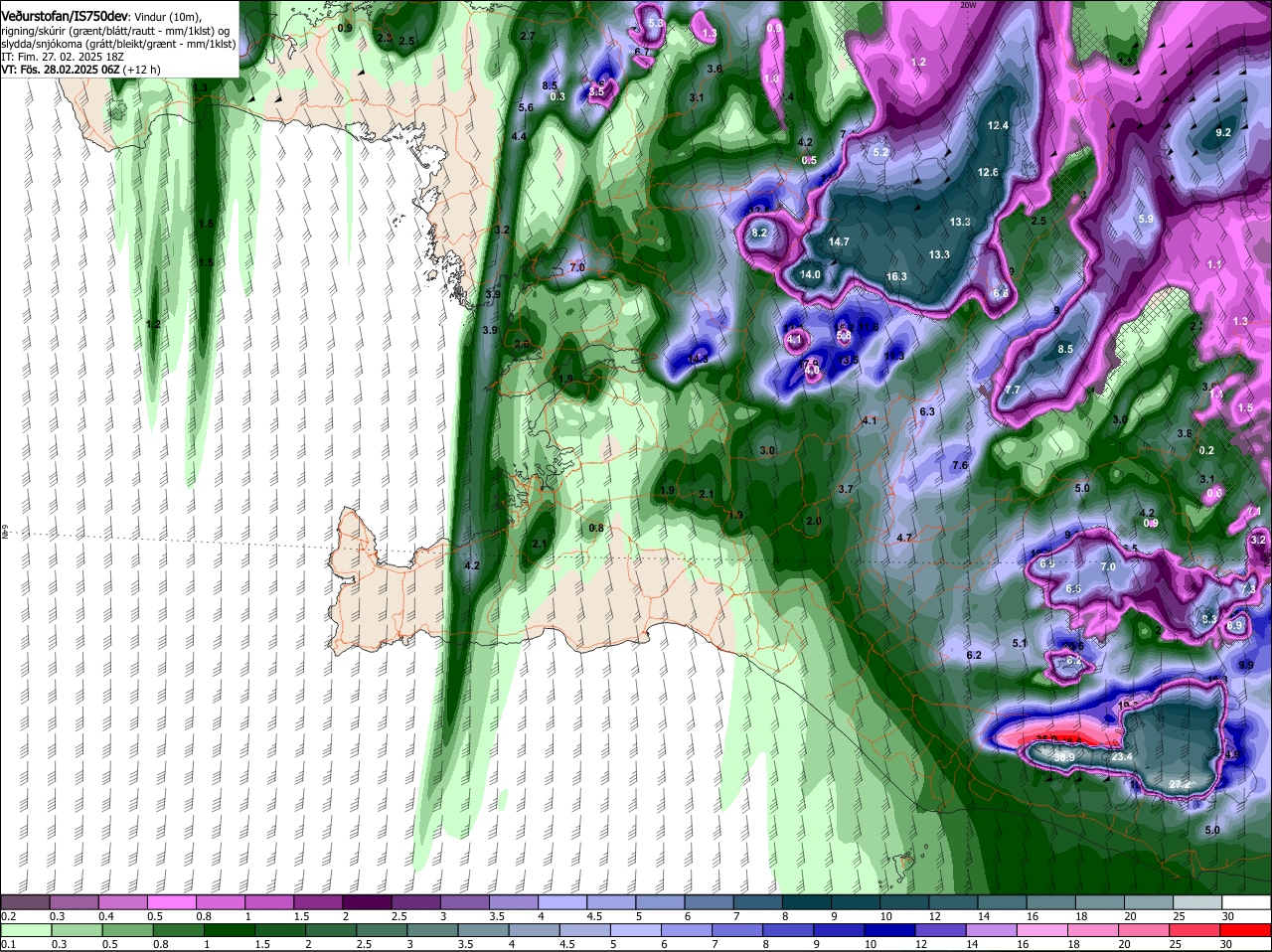
Task: Click the 4.7 value on the map
Action: click(904, 538)
